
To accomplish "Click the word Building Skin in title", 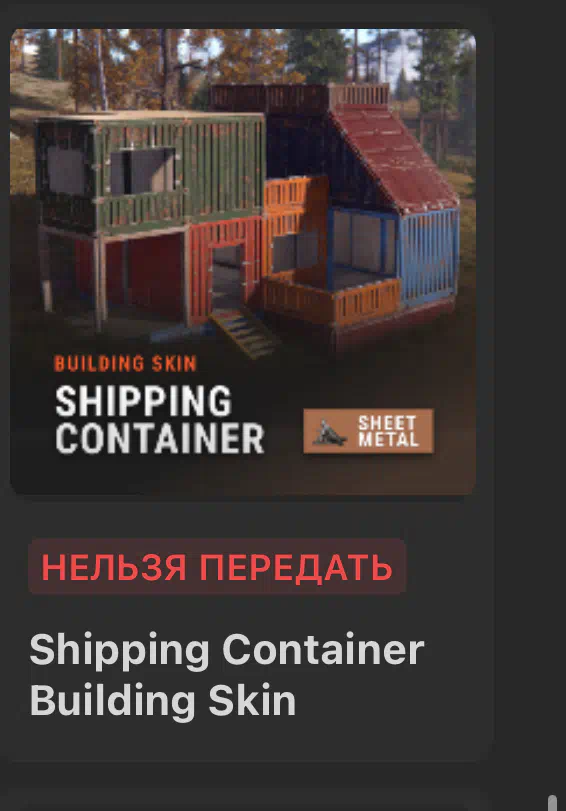I will (162, 700).
